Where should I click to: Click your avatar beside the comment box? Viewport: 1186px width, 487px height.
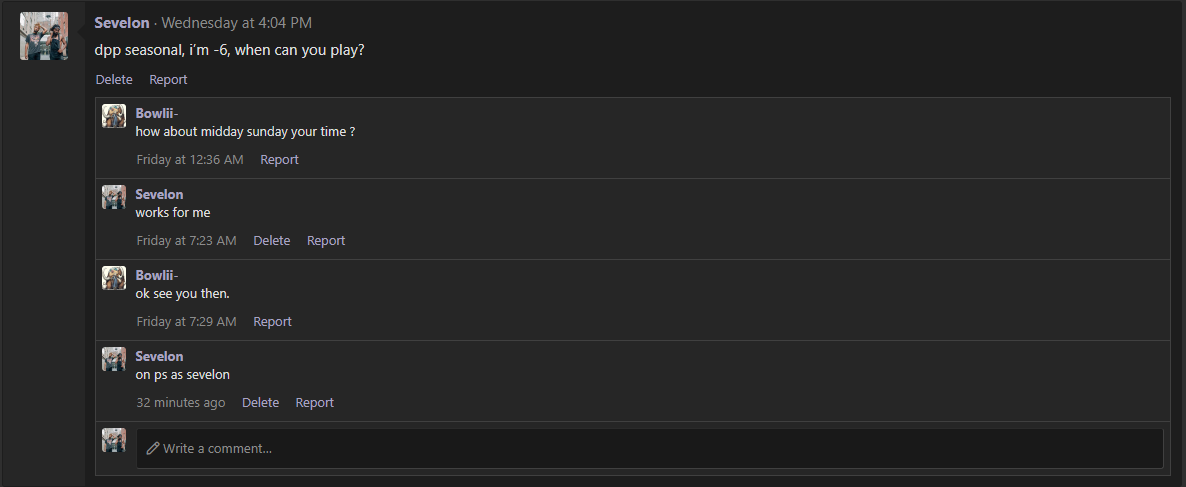pyautogui.click(x=114, y=440)
